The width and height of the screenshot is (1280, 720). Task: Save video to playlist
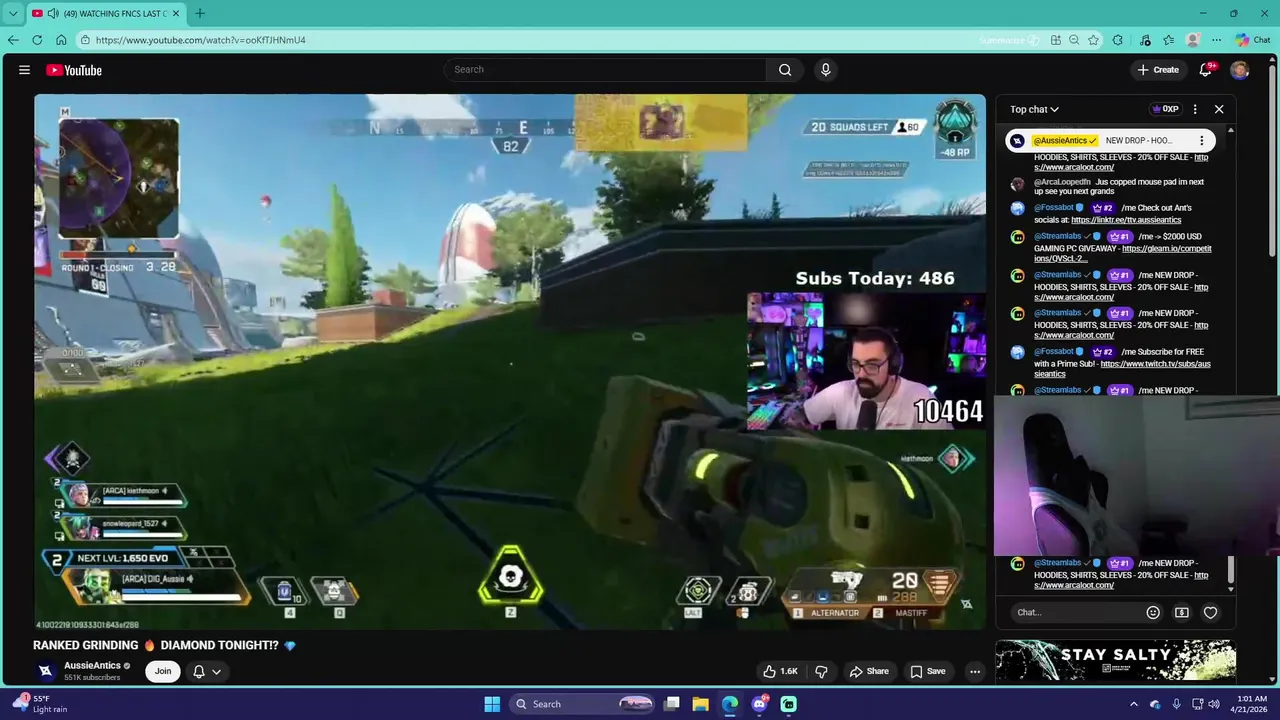(x=927, y=671)
